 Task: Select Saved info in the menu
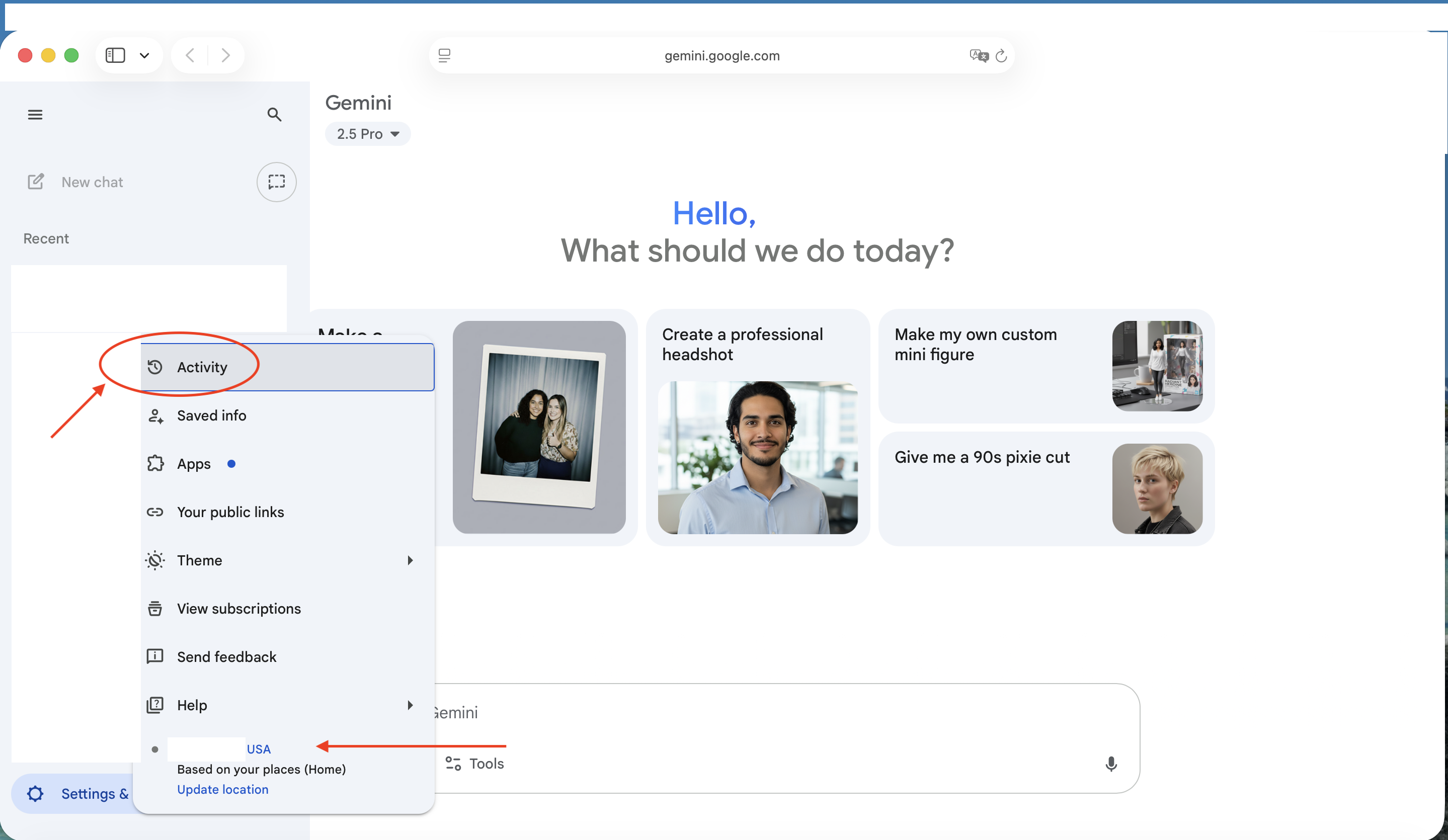[211, 415]
